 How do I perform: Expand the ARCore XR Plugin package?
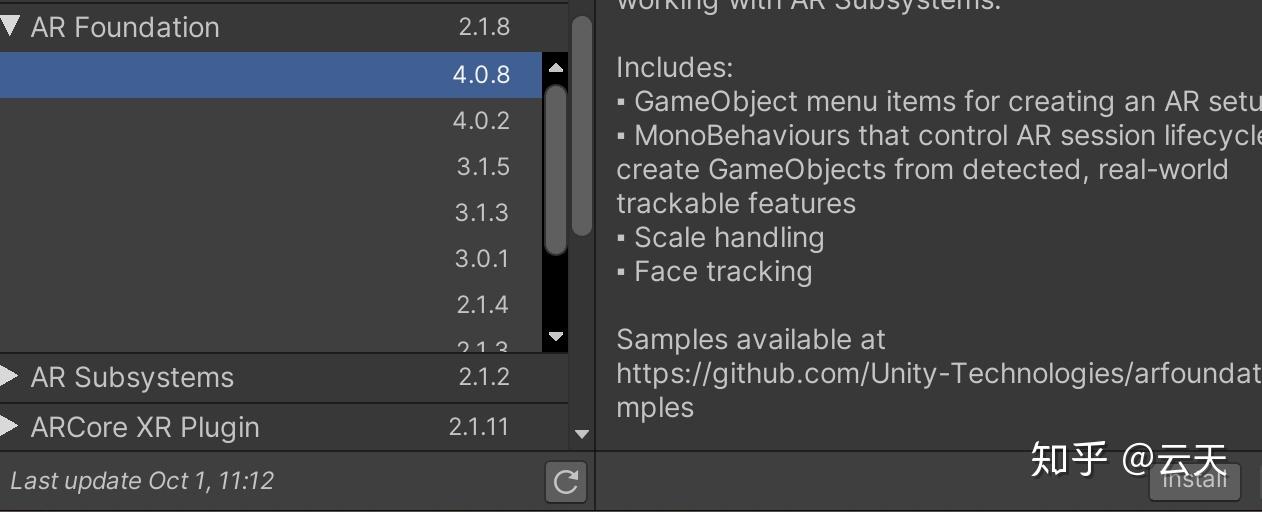point(11,427)
